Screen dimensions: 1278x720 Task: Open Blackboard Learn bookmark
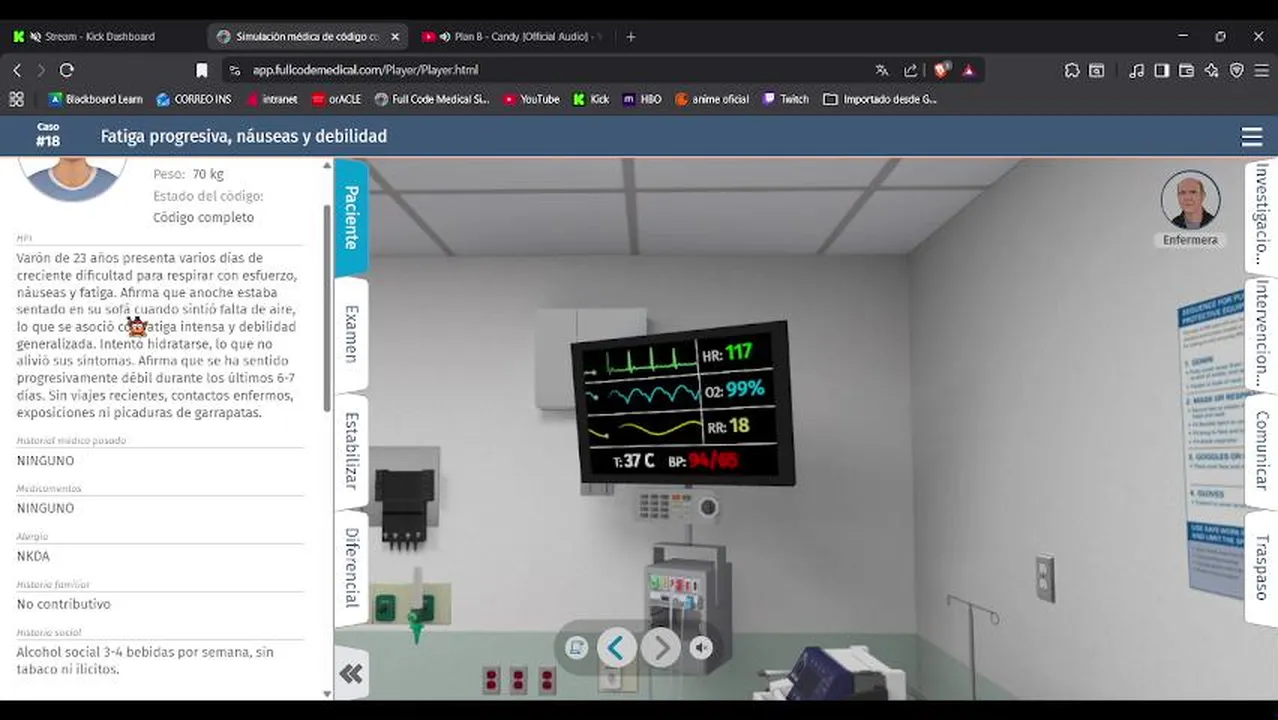click(x=95, y=99)
